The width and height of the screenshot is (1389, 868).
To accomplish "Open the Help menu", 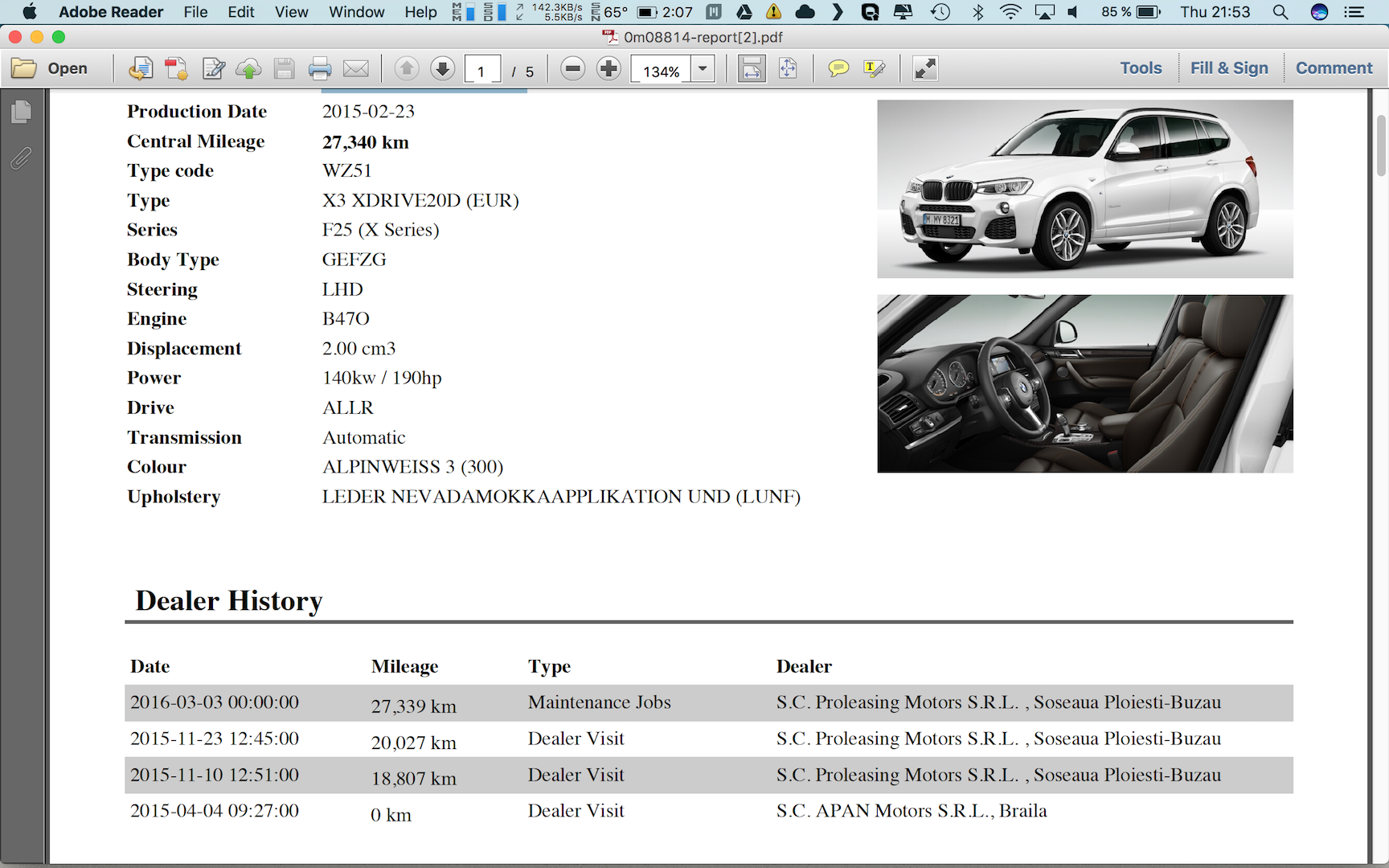I will (420, 12).
